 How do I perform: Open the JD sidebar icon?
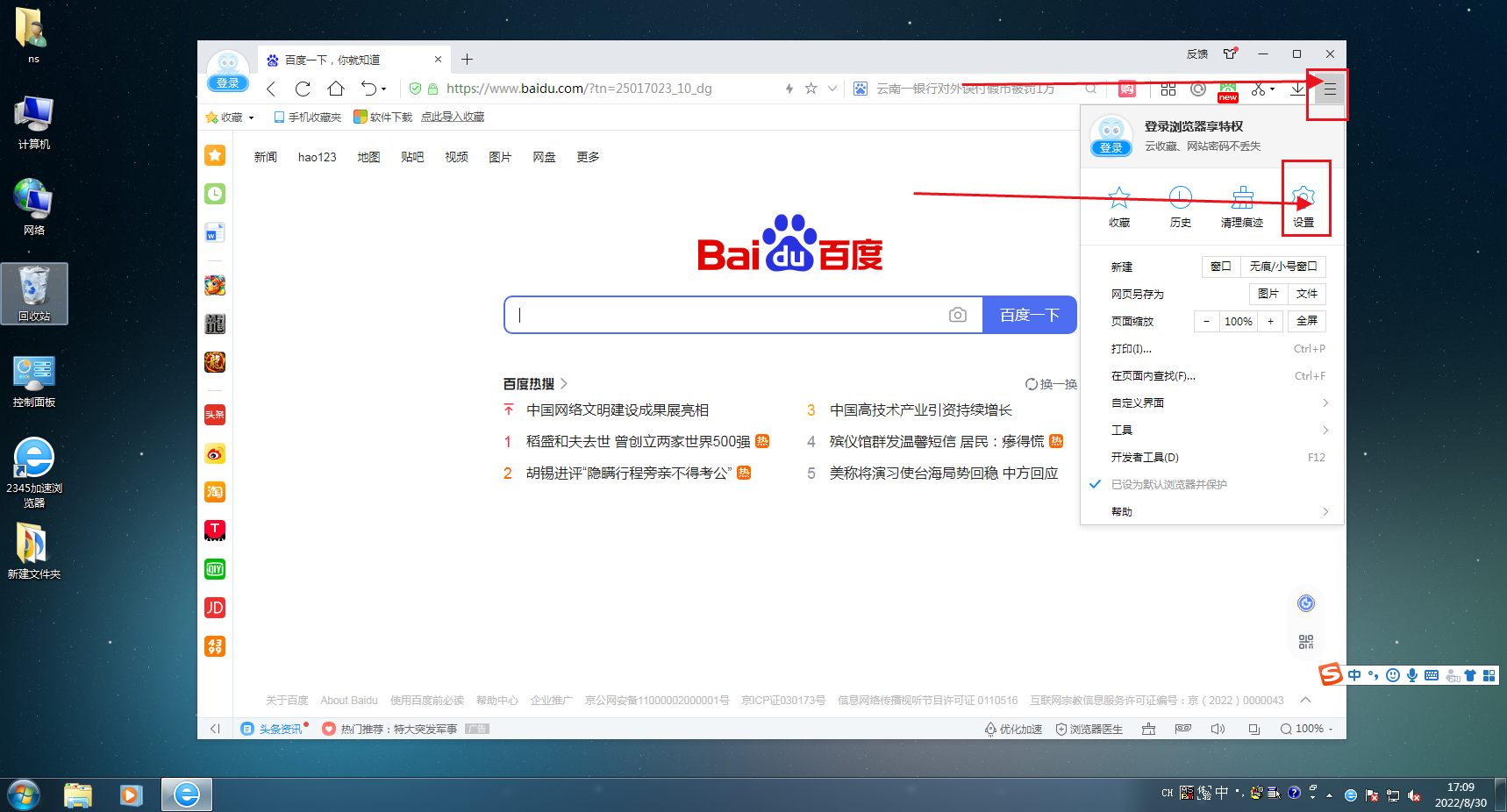click(x=215, y=608)
